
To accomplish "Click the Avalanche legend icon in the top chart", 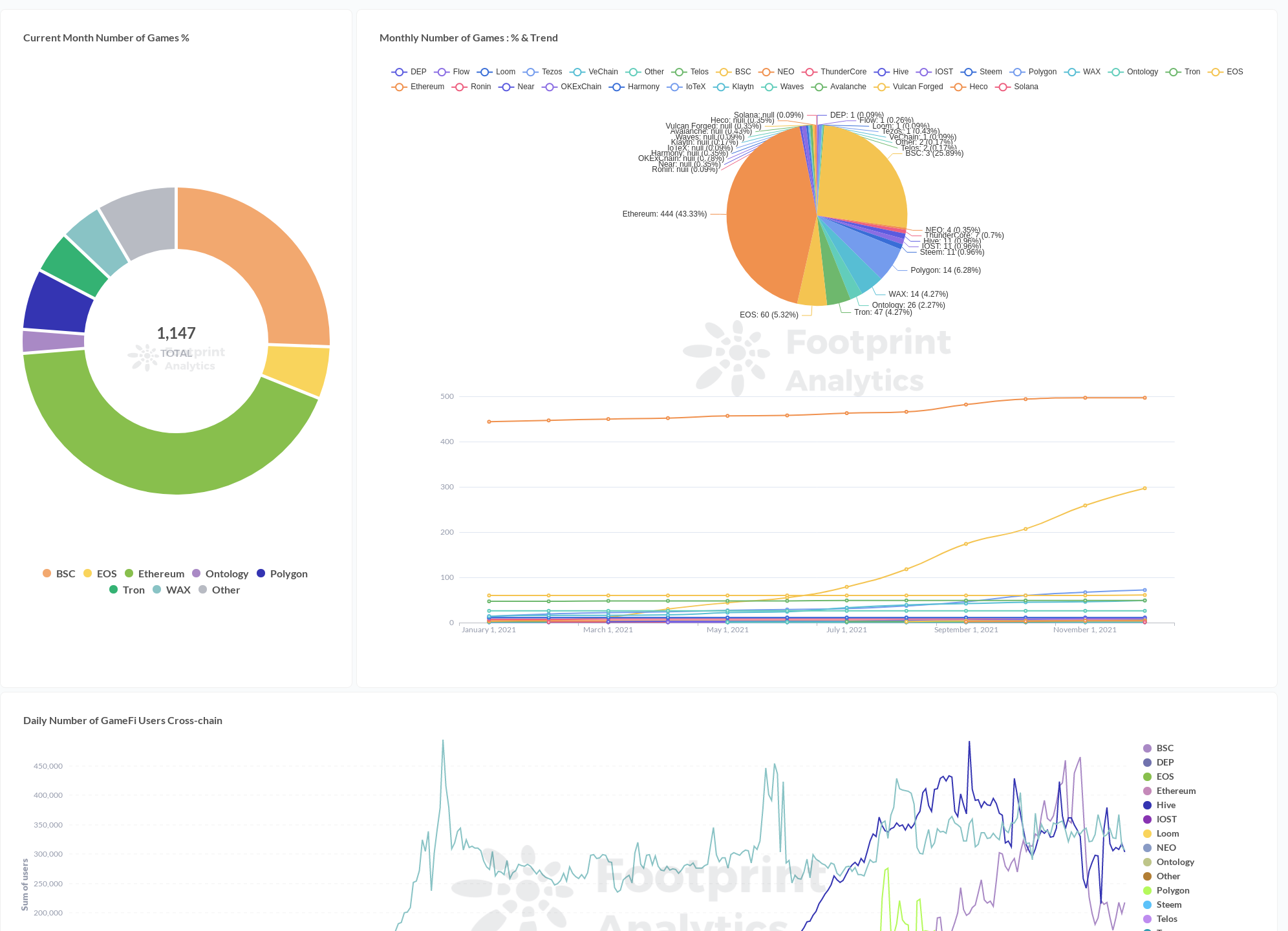I will pos(819,87).
